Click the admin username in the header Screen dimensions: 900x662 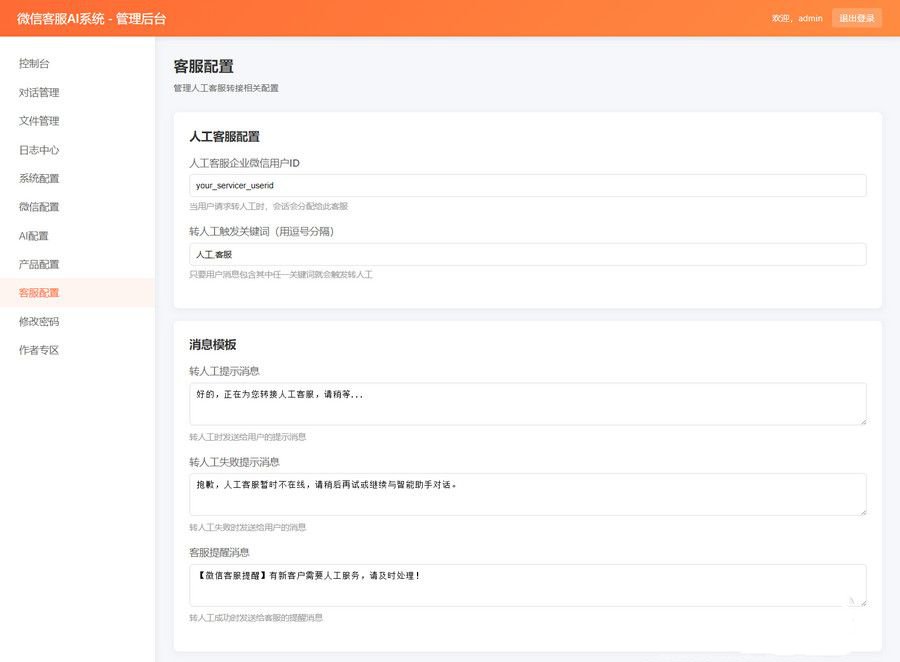click(810, 18)
